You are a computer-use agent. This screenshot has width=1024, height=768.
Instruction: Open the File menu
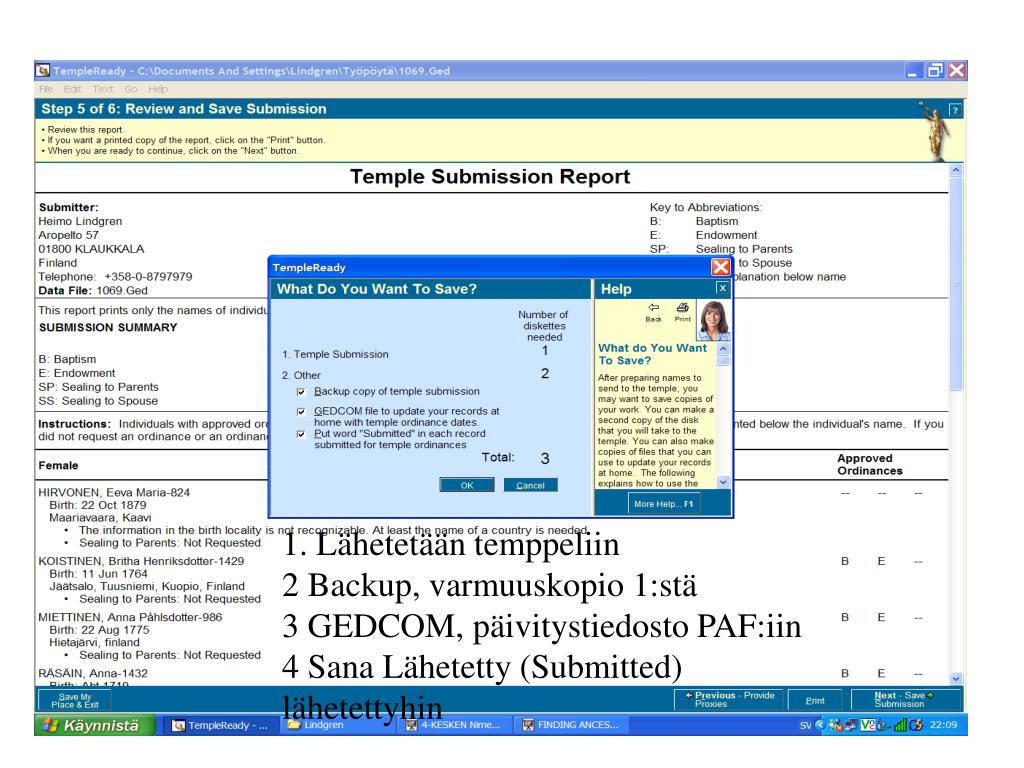46,89
